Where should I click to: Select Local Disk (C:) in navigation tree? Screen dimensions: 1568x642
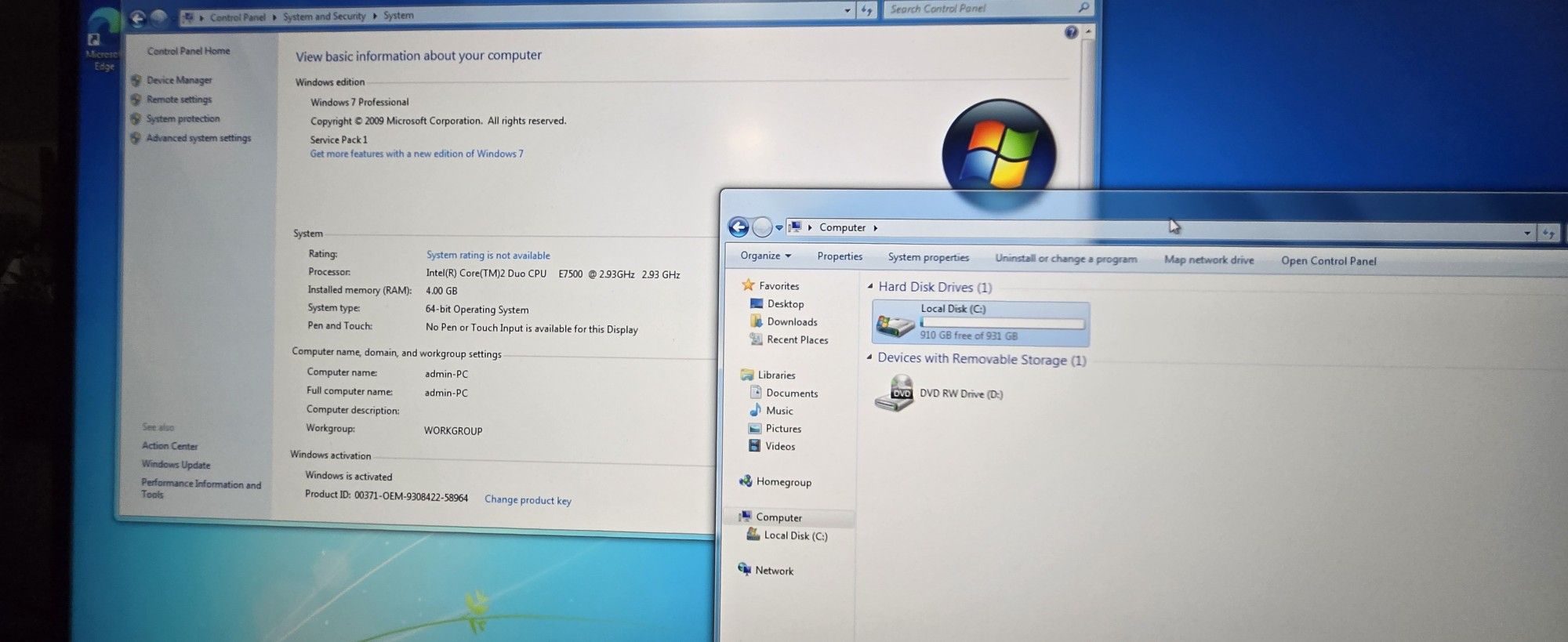[x=796, y=536]
